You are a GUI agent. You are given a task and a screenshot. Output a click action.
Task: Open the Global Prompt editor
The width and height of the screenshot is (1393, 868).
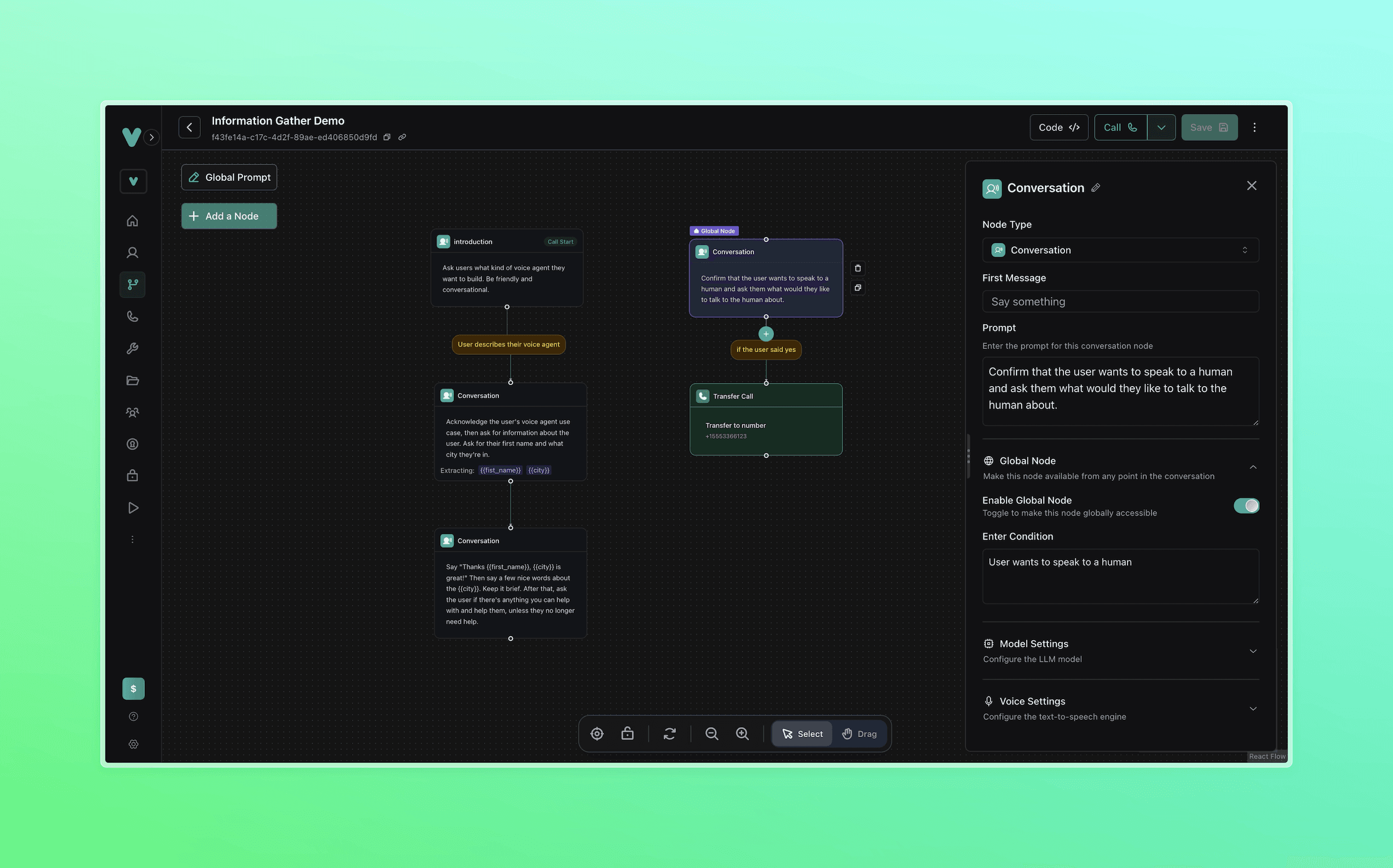pos(229,177)
